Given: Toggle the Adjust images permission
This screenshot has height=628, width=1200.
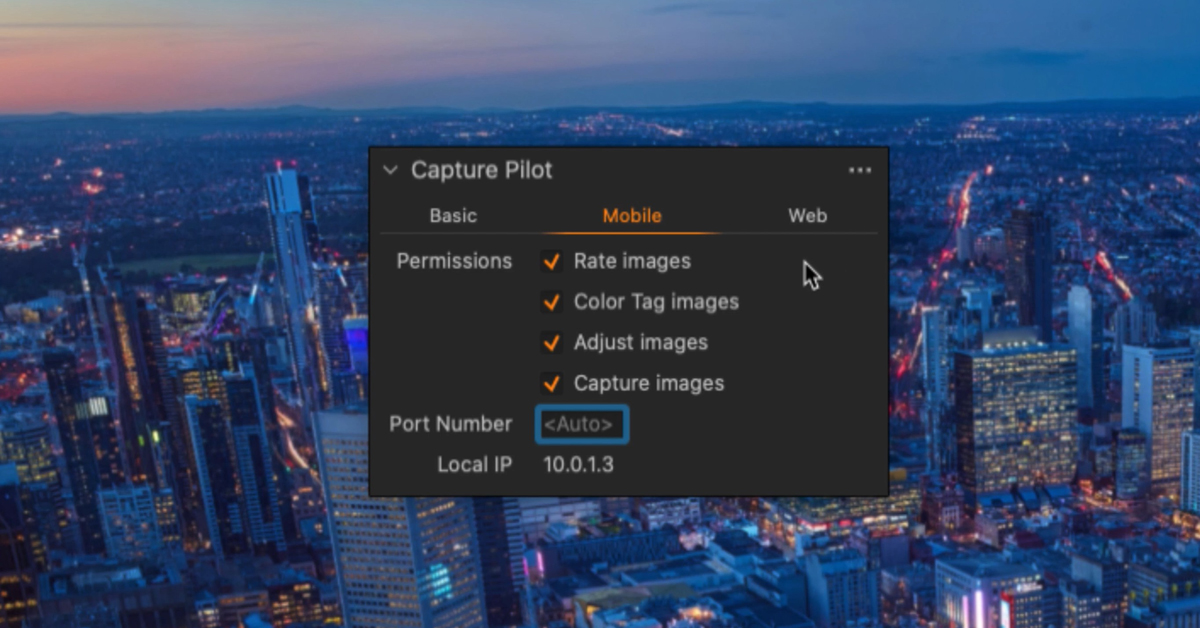Looking at the screenshot, I should pos(551,343).
